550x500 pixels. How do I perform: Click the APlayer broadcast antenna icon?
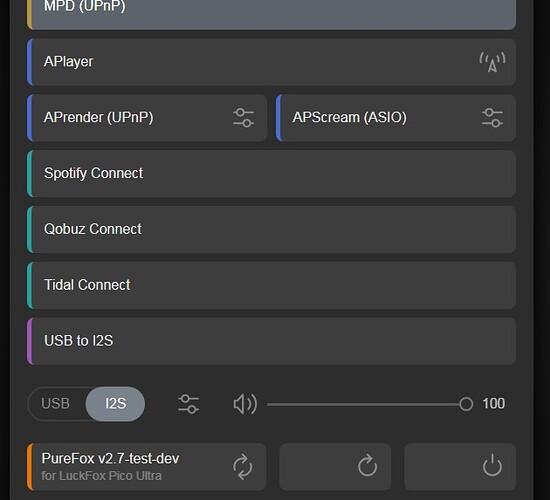(x=492, y=62)
